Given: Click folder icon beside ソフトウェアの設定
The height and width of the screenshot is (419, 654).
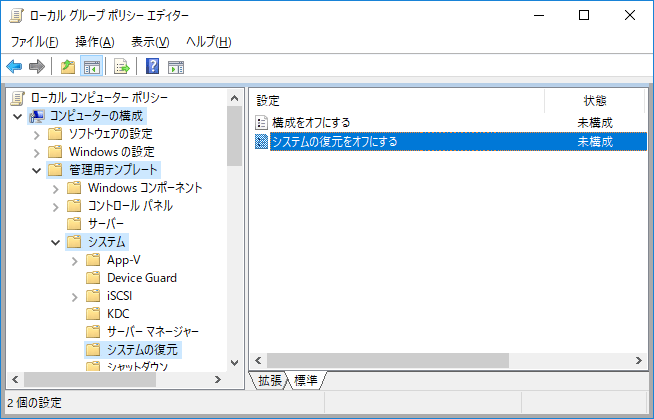Looking at the screenshot, I should tap(55, 134).
